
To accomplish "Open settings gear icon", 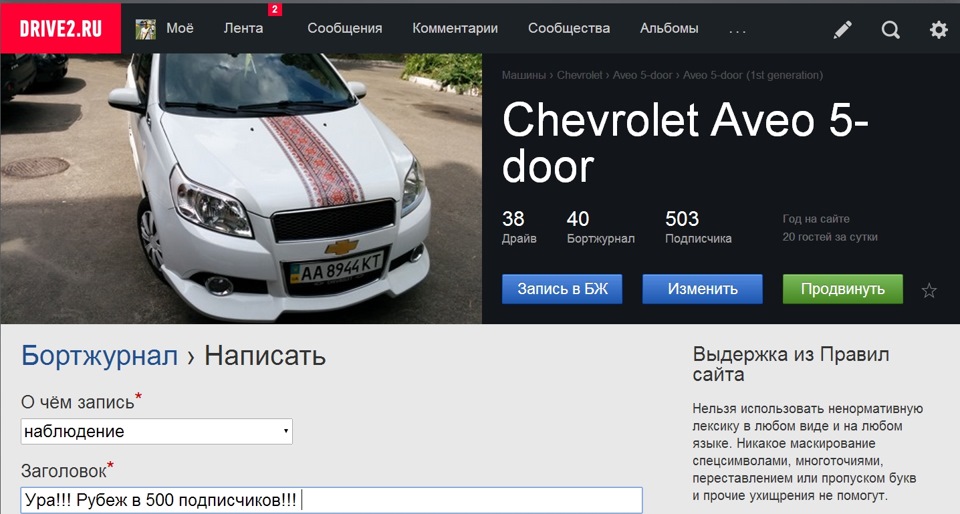I will point(939,29).
